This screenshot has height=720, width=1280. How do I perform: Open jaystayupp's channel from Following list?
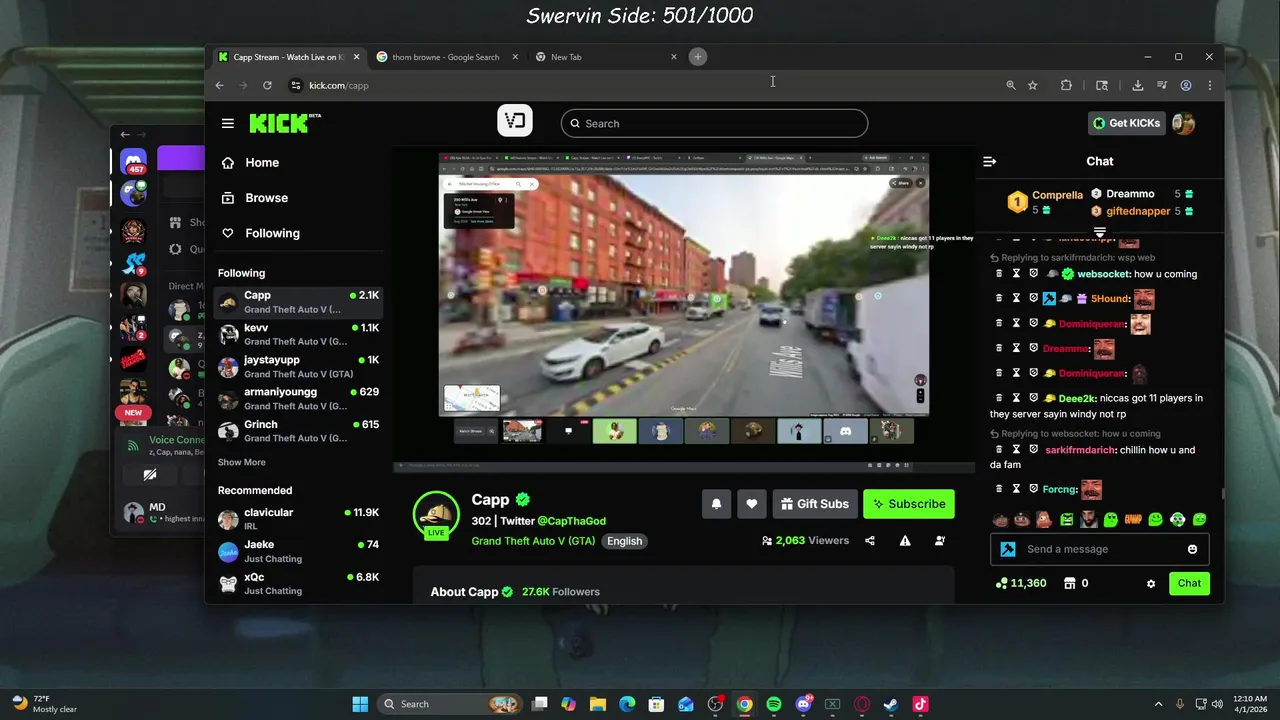(x=299, y=367)
